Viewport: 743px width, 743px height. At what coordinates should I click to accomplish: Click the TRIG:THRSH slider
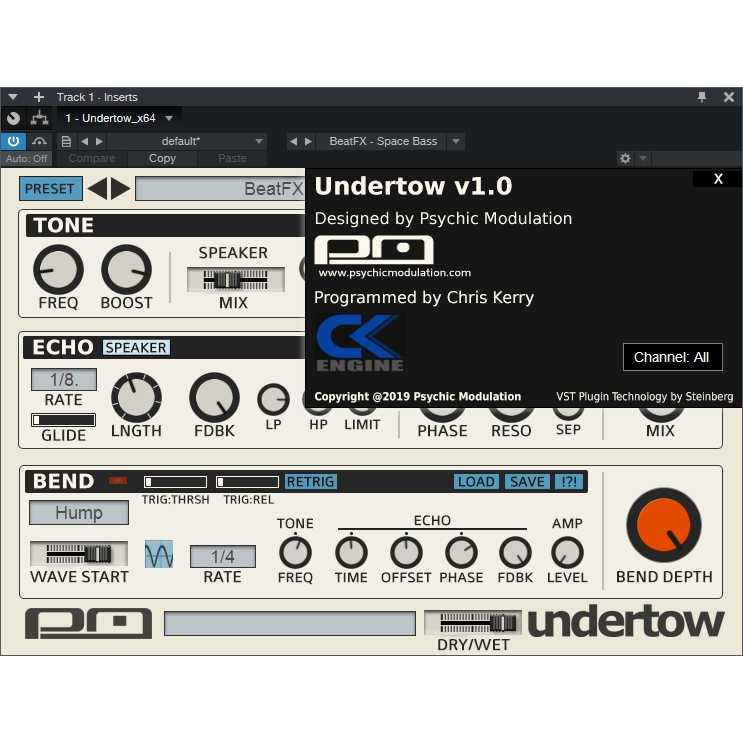click(x=175, y=482)
